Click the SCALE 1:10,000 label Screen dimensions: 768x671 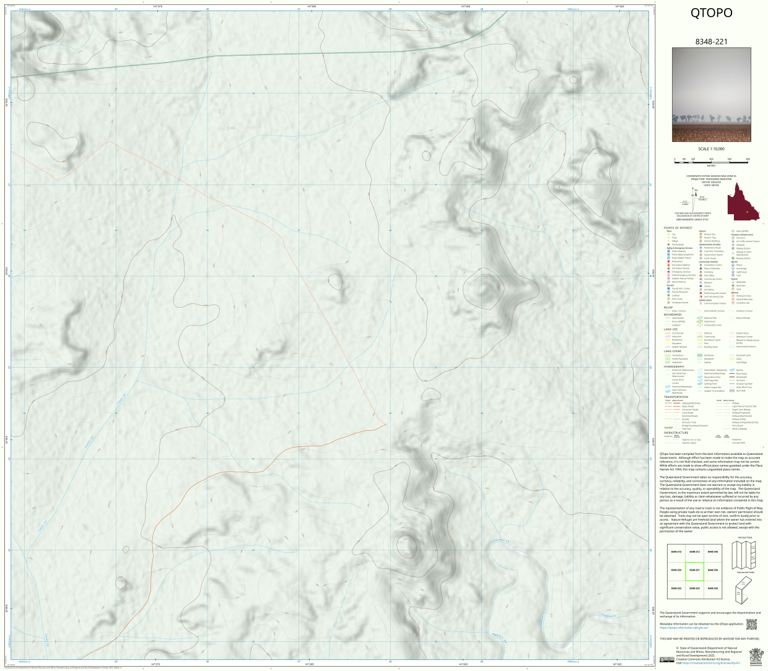pos(711,149)
